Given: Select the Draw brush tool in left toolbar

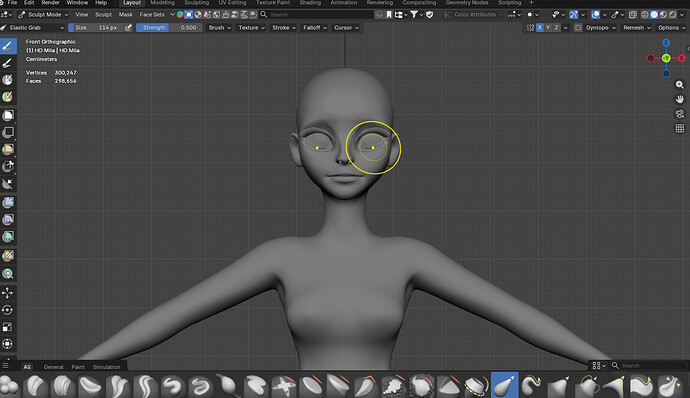Looking at the screenshot, I should tap(8, 46).
